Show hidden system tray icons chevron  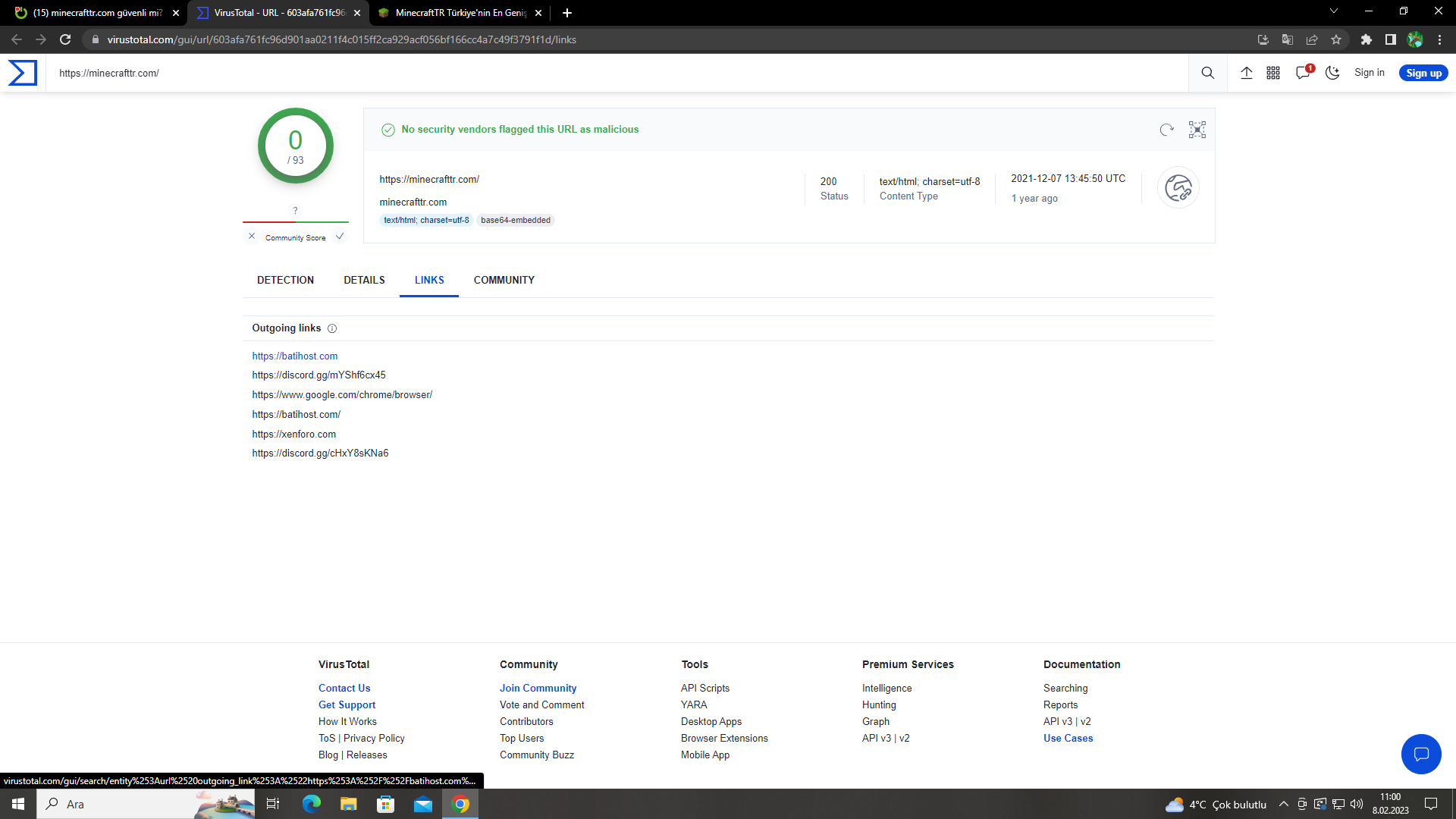(1283, 804)
